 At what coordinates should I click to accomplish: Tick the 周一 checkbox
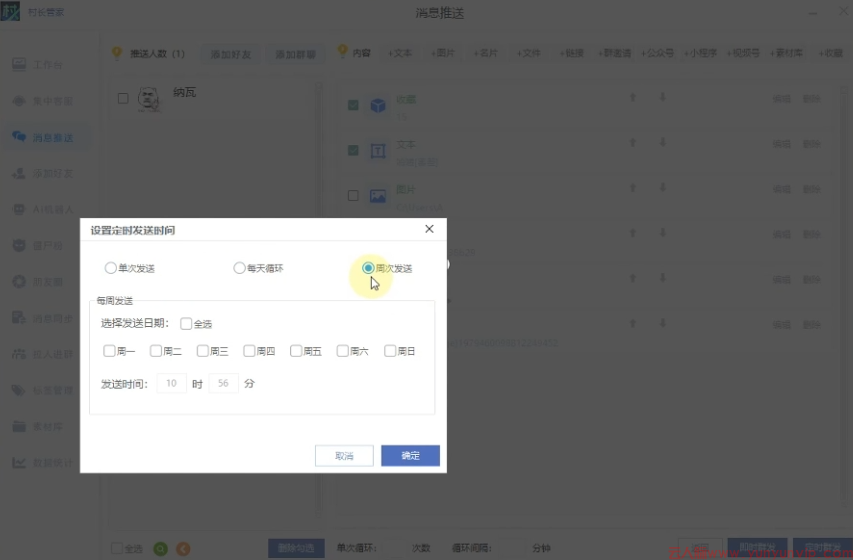tap(109, 351)
